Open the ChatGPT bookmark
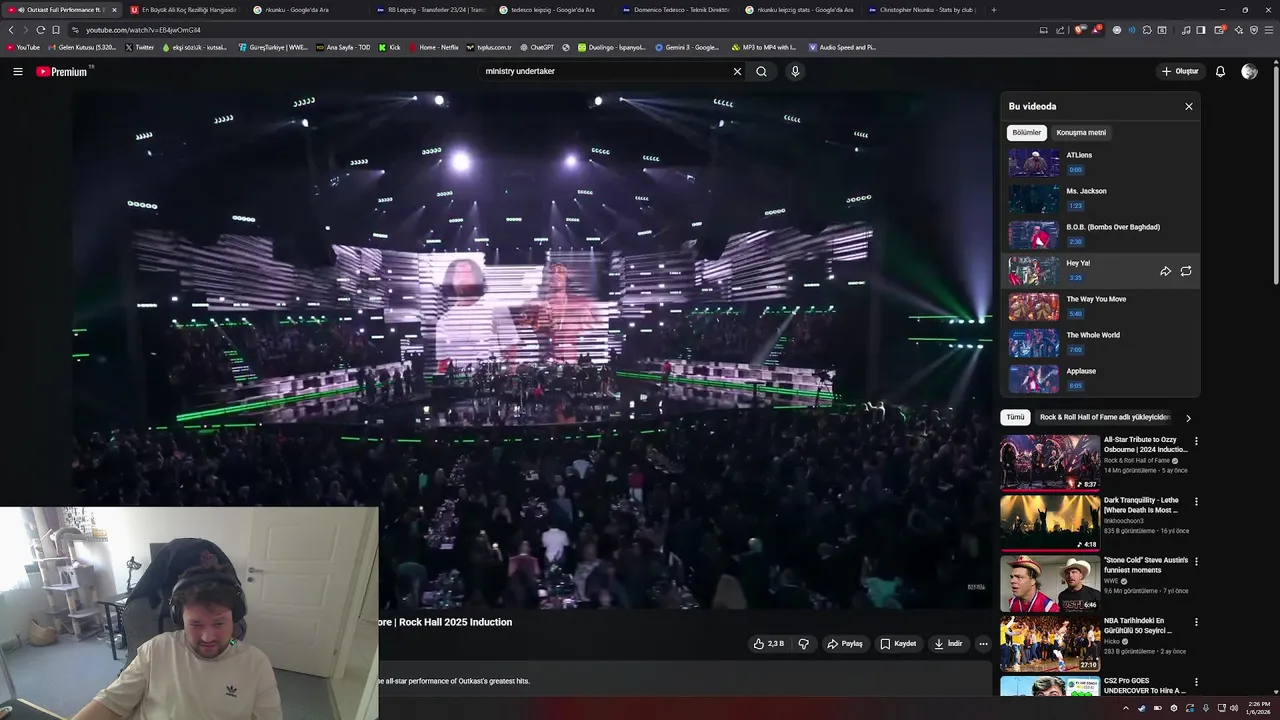The height and width of the screenshot is (720, 1280). click(x=537, y=47)
